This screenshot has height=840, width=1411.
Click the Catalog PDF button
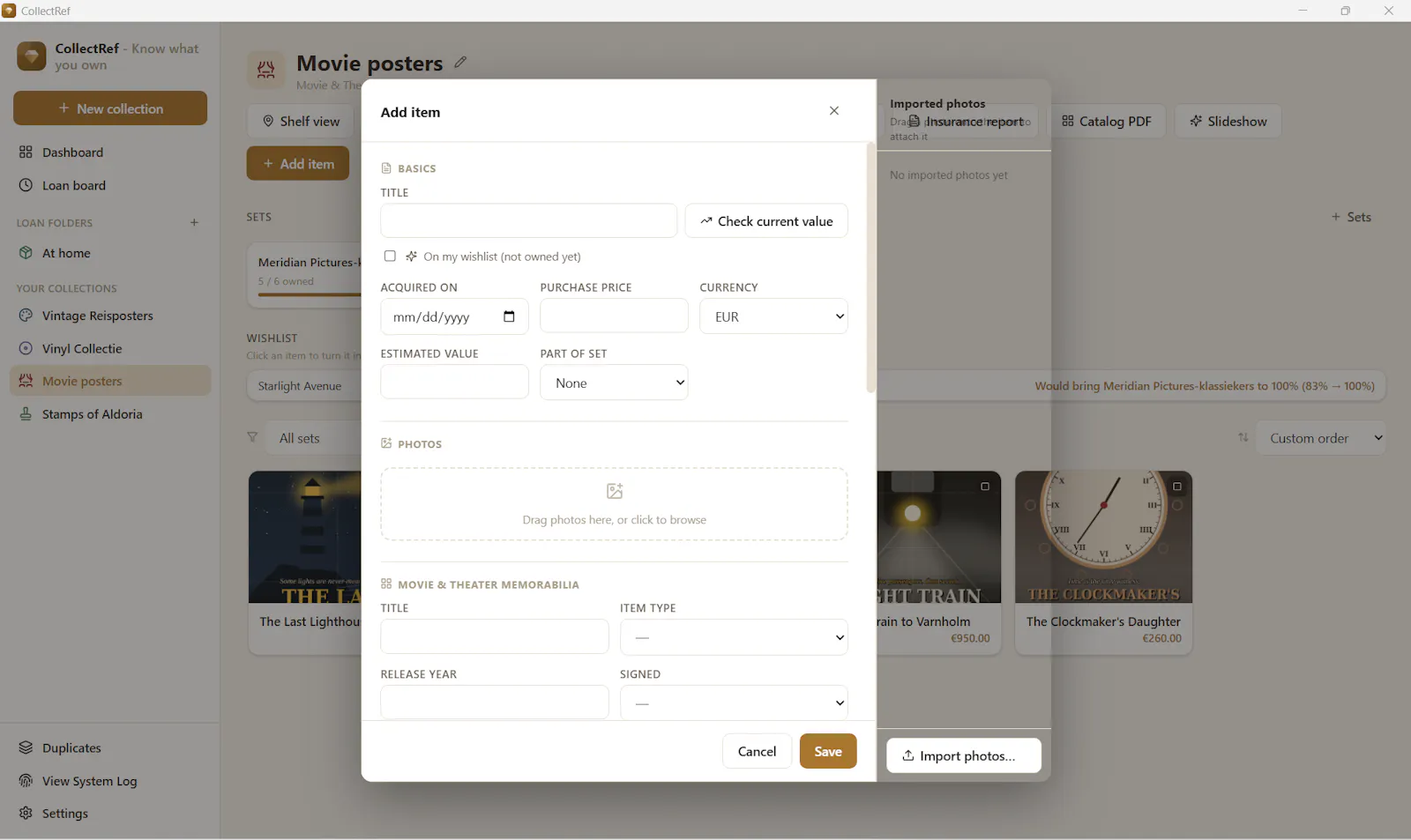pos(1107,122)
